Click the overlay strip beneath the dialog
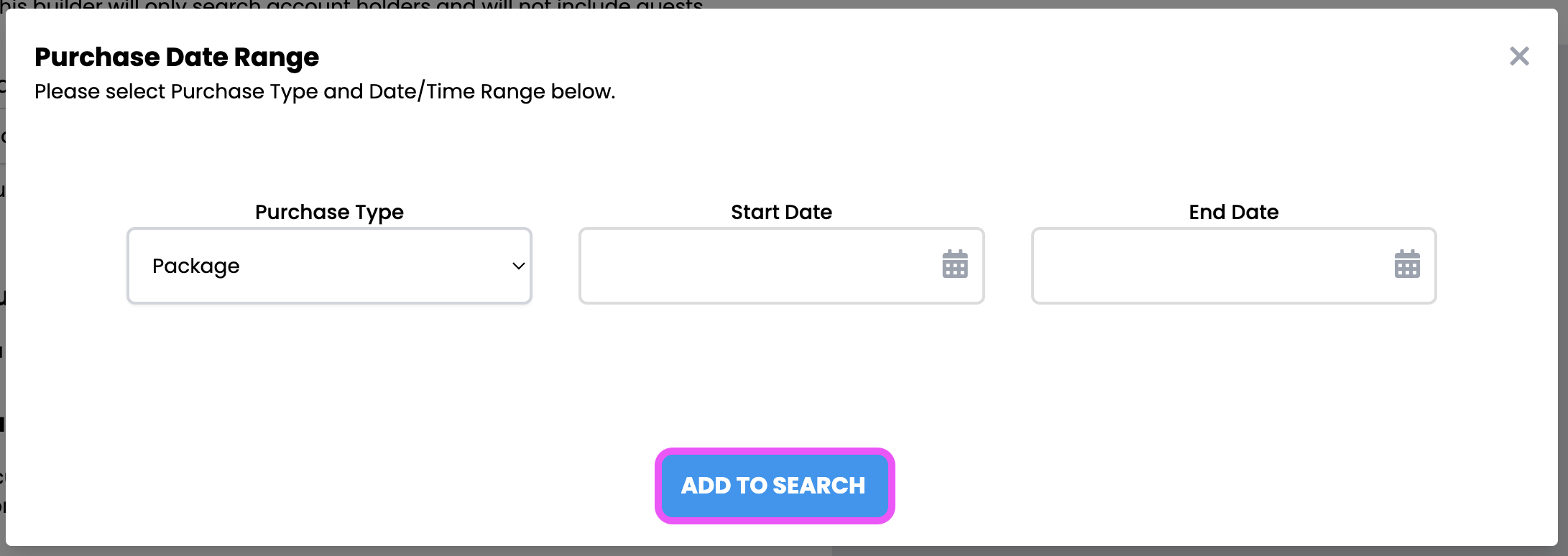This screenshot has height=556, width=1568. 1150,552
